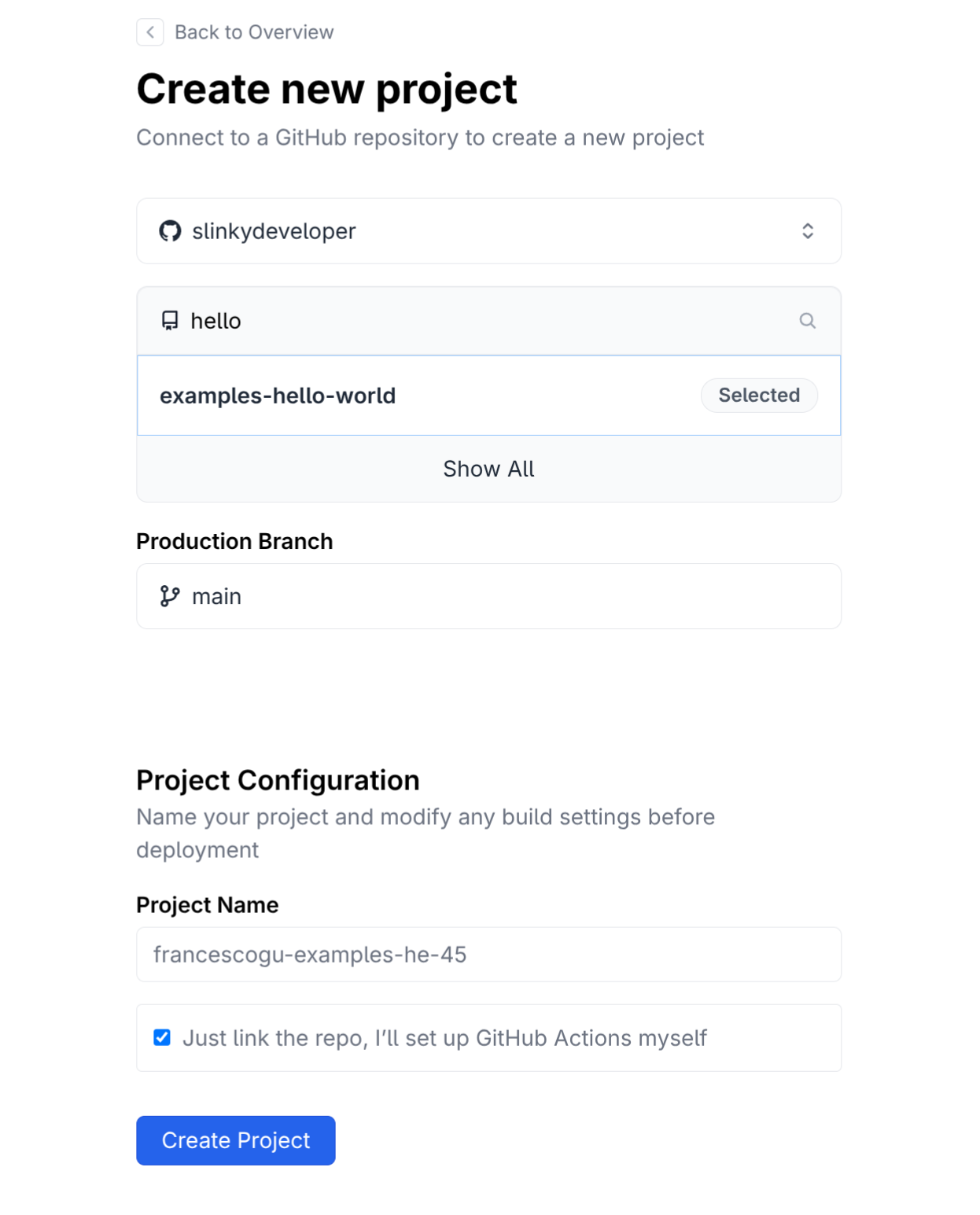980x1215 pixels.
Task: Click the 'Project Name' label
Action: [207, 905]
